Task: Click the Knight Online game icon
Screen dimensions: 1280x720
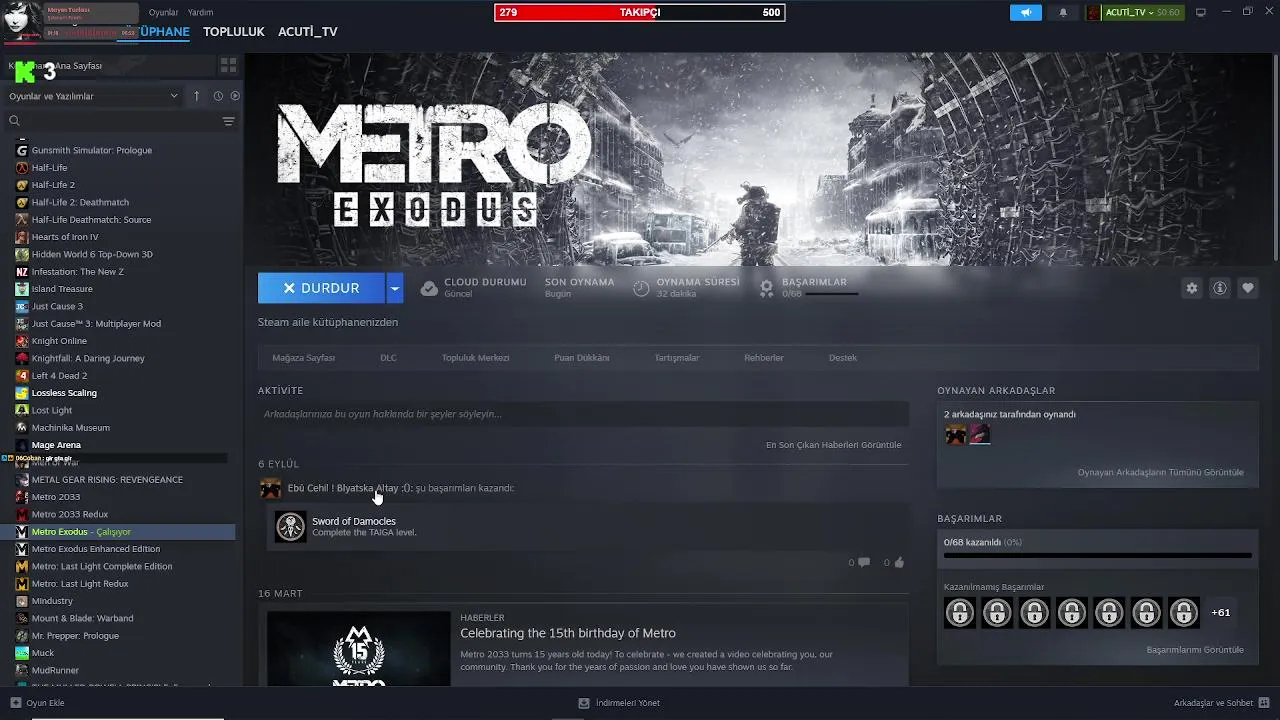Action: click(x=22, y=341)
